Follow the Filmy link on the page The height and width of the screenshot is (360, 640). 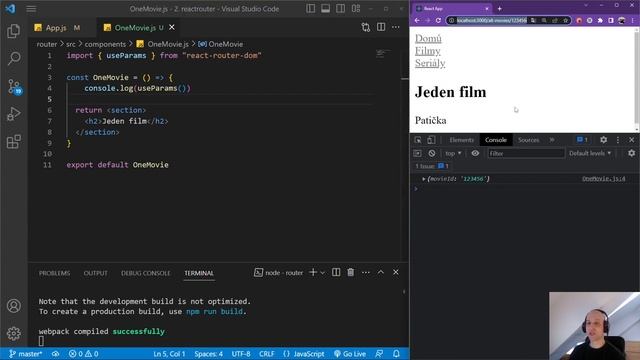(x=427, y=51)
